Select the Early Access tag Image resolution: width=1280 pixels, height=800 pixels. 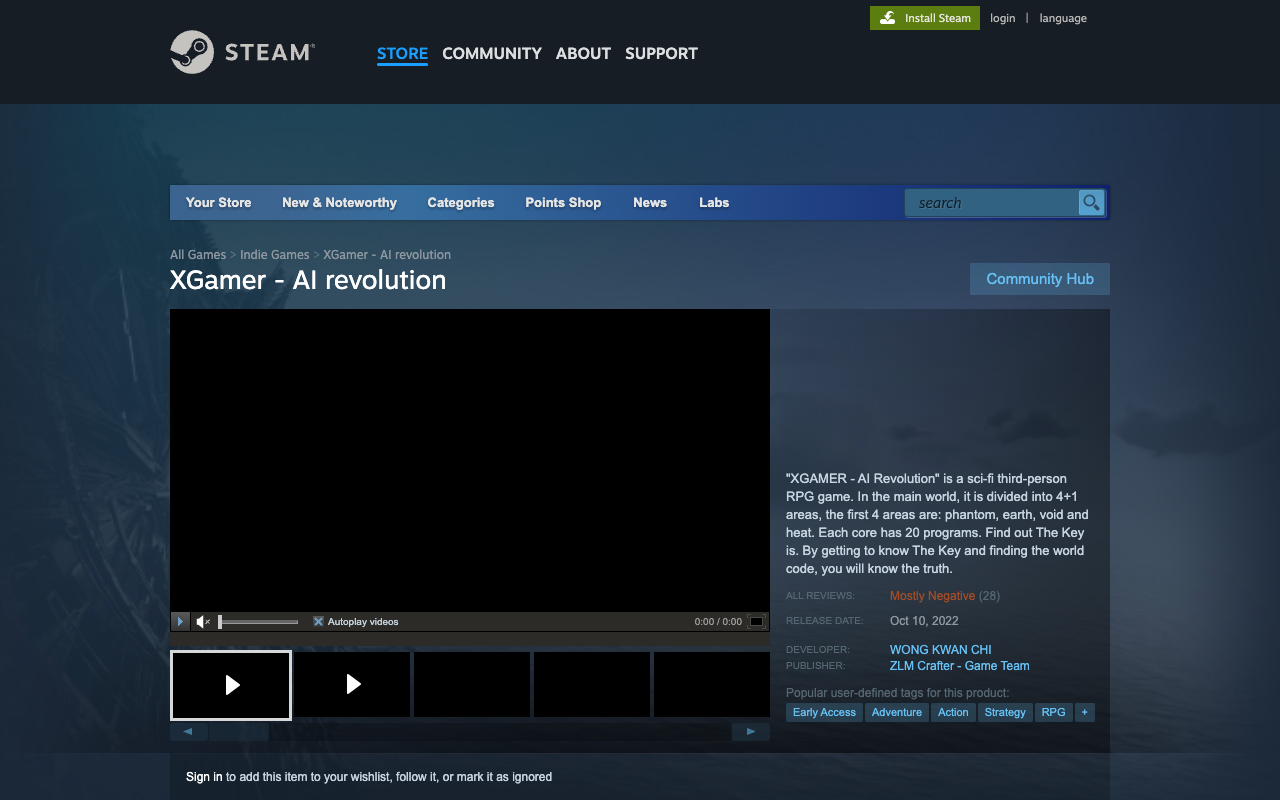(x=824, y=712)
